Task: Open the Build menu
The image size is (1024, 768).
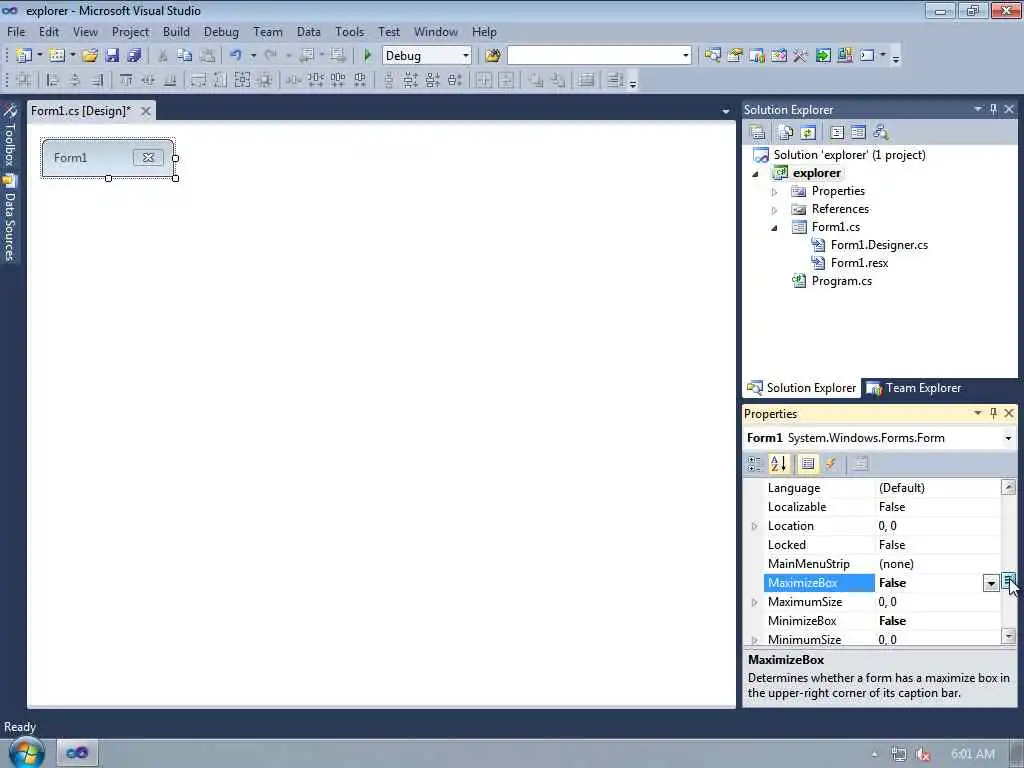Action: [x=176, y=31]
